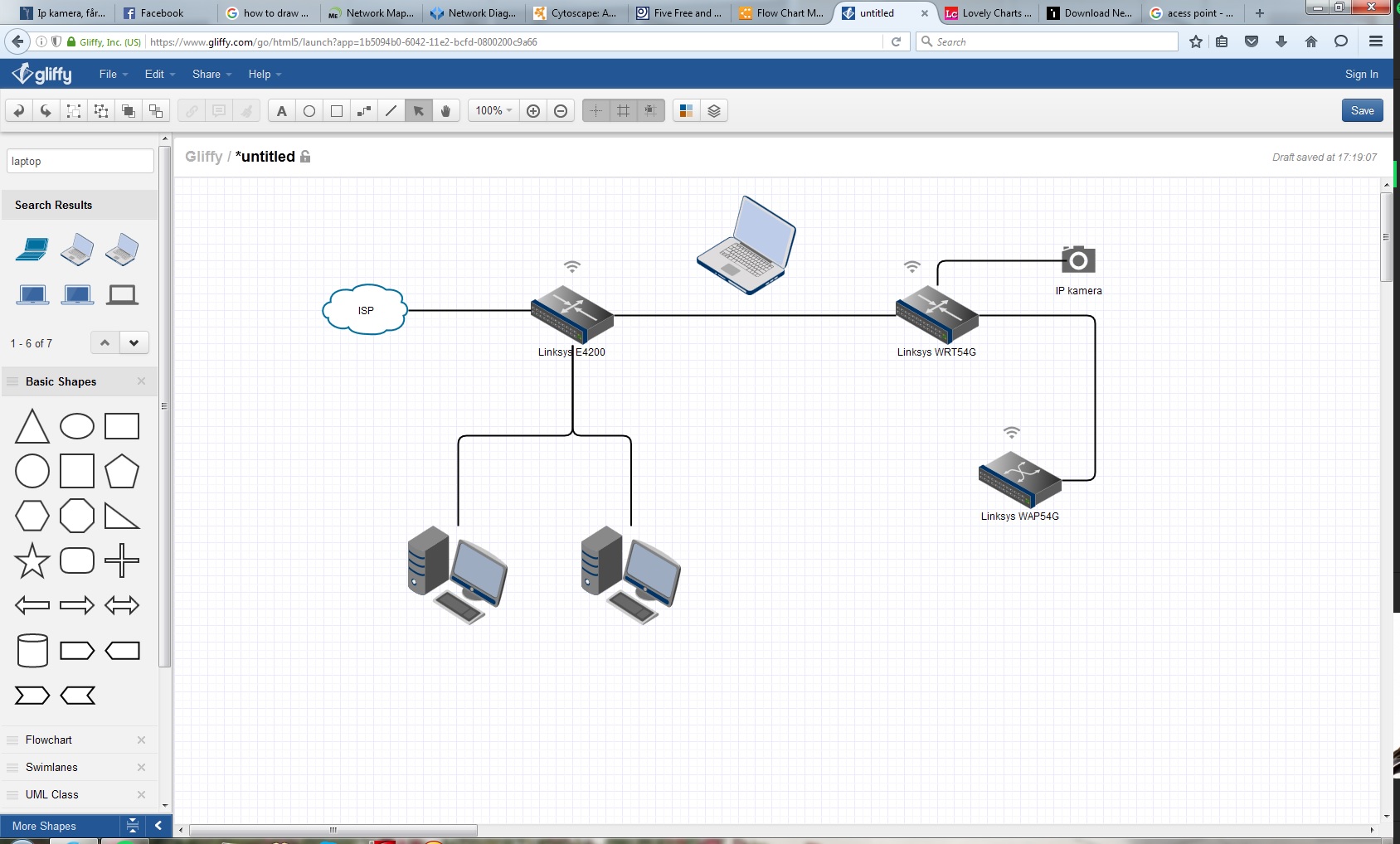Open the 100% zoom level dropdown

coord(493,110)
